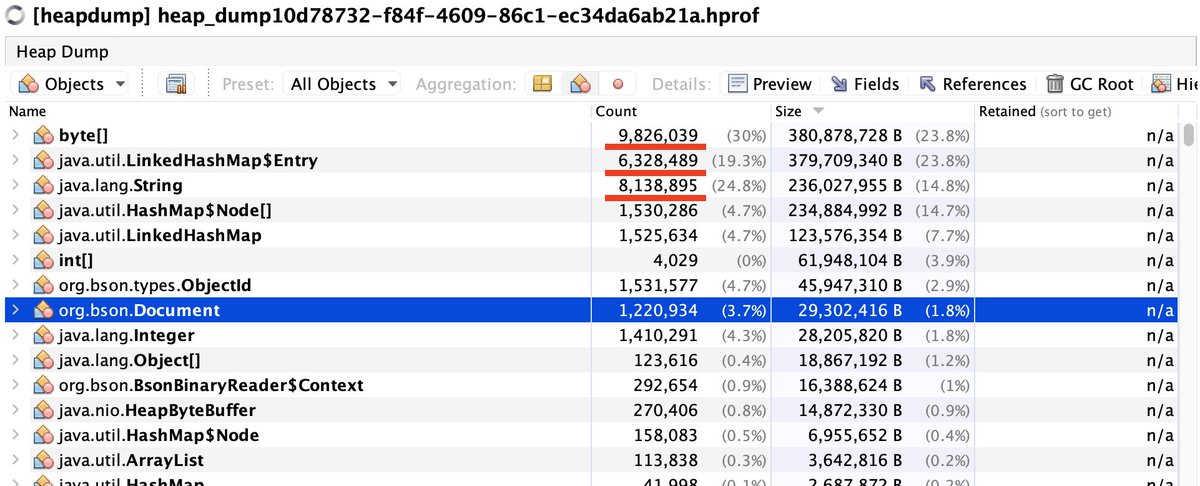
Task: Click the org.bson.types.ObjectId class icon
Action: click(x=42, y=285)
